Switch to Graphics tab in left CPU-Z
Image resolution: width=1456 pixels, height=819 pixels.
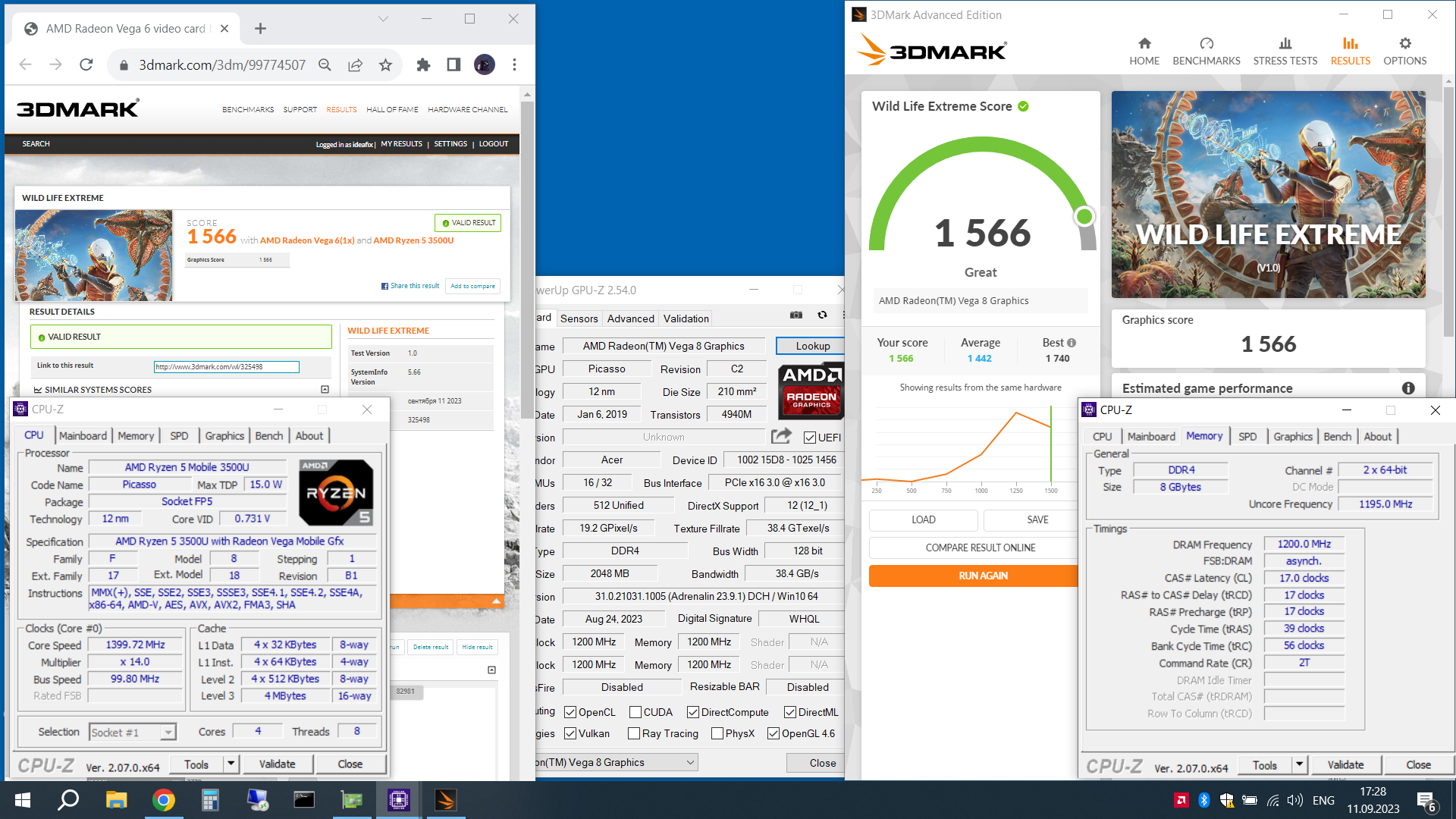point(224,435)
